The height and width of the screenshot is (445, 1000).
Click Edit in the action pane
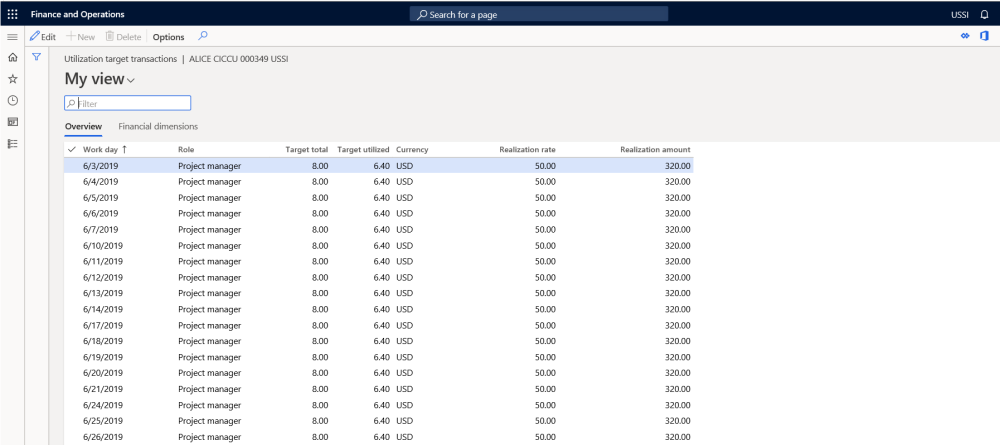coord(43,37)
